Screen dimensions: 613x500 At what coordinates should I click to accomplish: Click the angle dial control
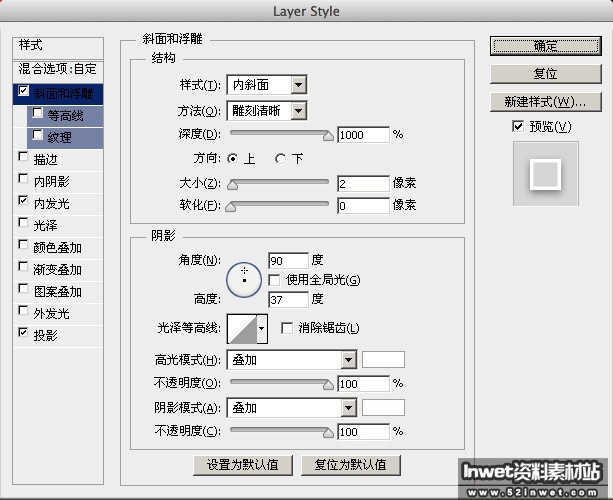(x=244, y=280)
